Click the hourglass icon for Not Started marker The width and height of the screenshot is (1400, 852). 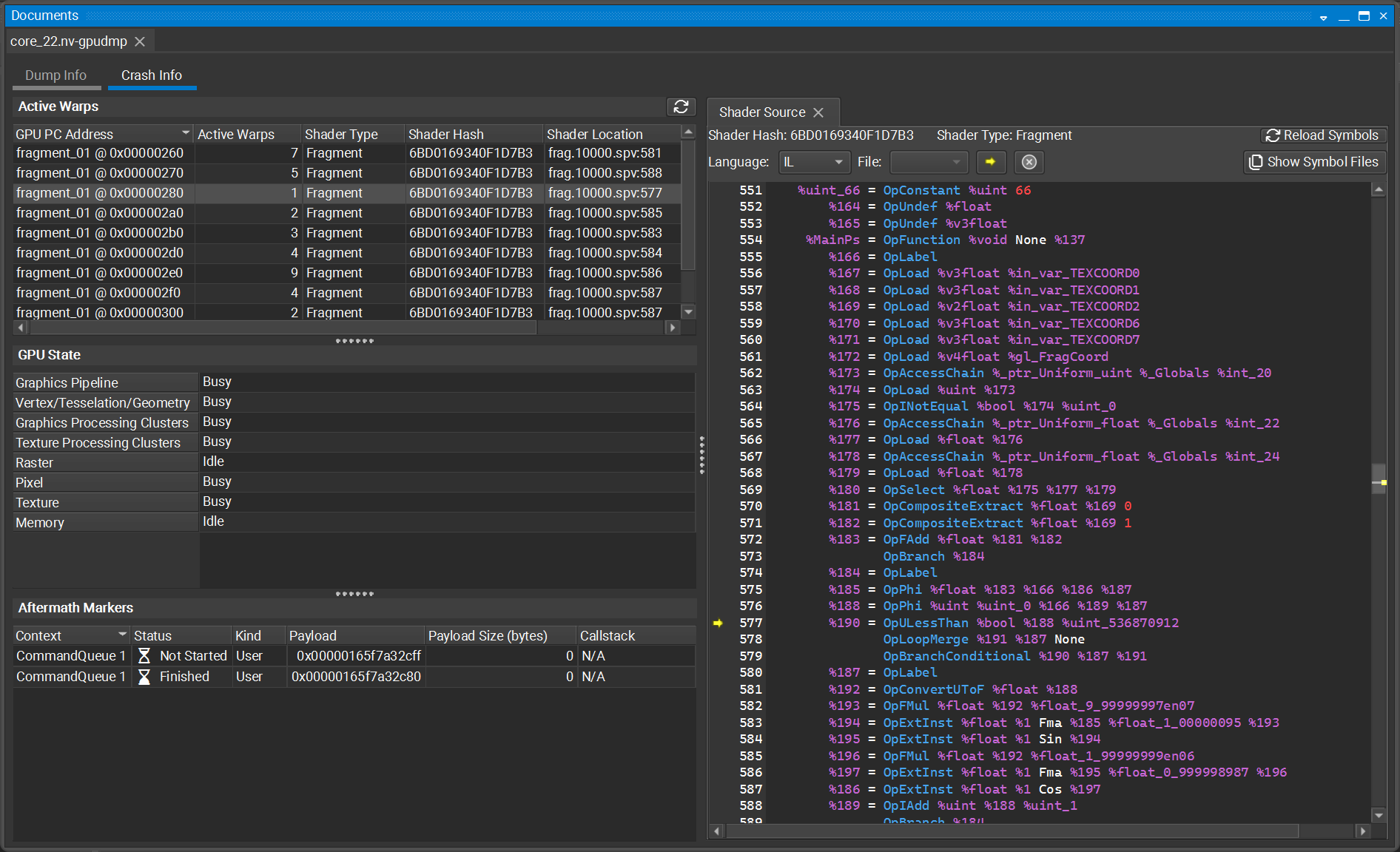click(x=144, y=656)
